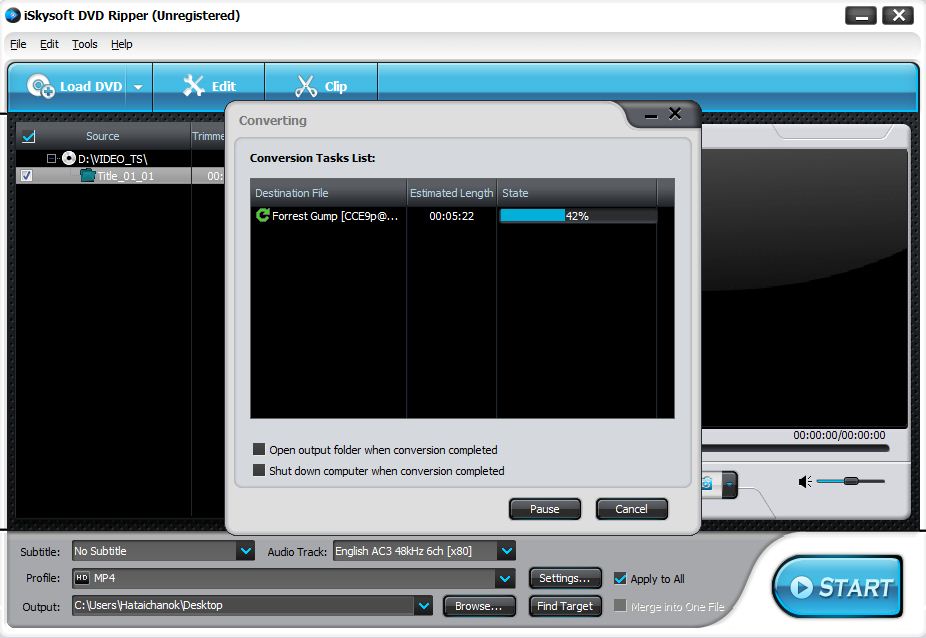Toggle Merge into One File checkbox
This screenshot has width=926, height=638.
(620, 606)
